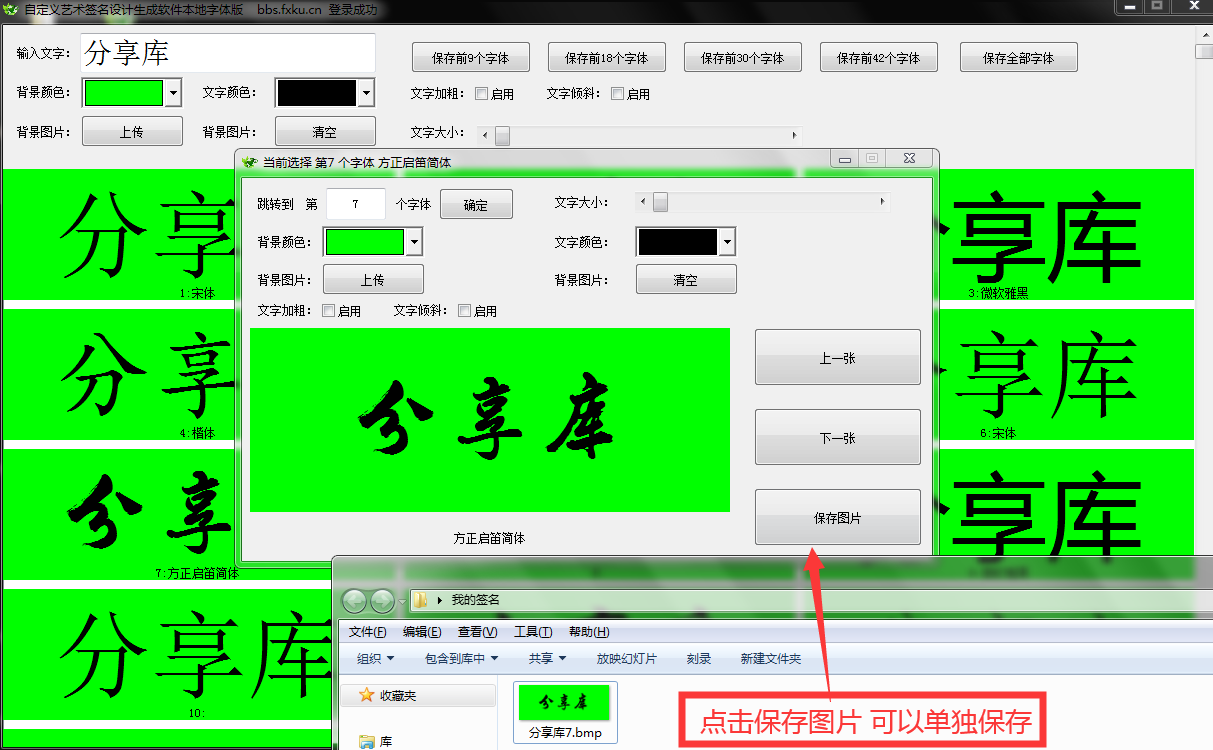Click 我的签名 in the Explorer address bar
Screen dimensions: 1213x750
(475, 600)
